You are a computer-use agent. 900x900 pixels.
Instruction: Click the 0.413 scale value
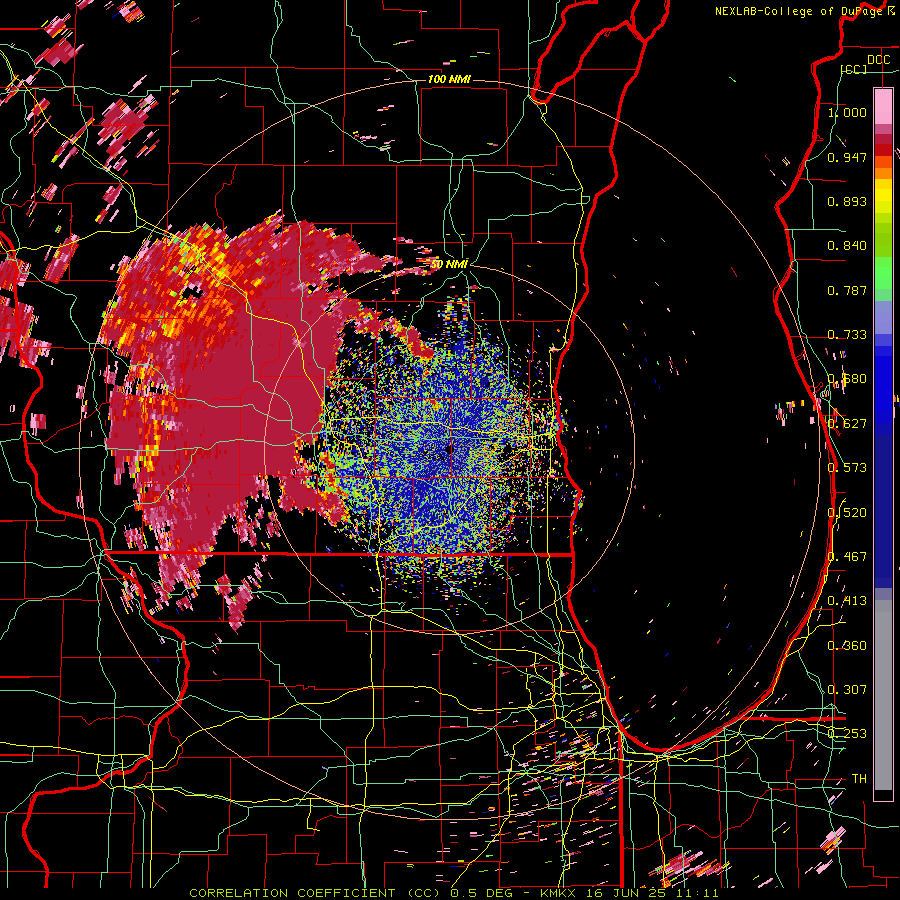847,601
